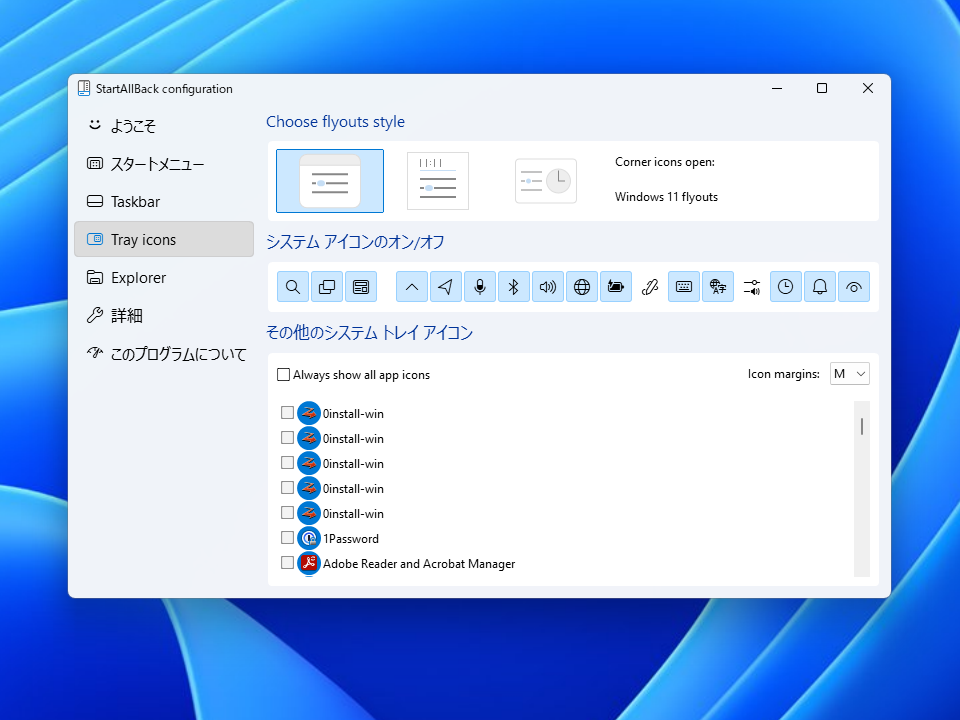960x720 pixels.
Task: Select the 1Password list label
Action: [351, 539]
